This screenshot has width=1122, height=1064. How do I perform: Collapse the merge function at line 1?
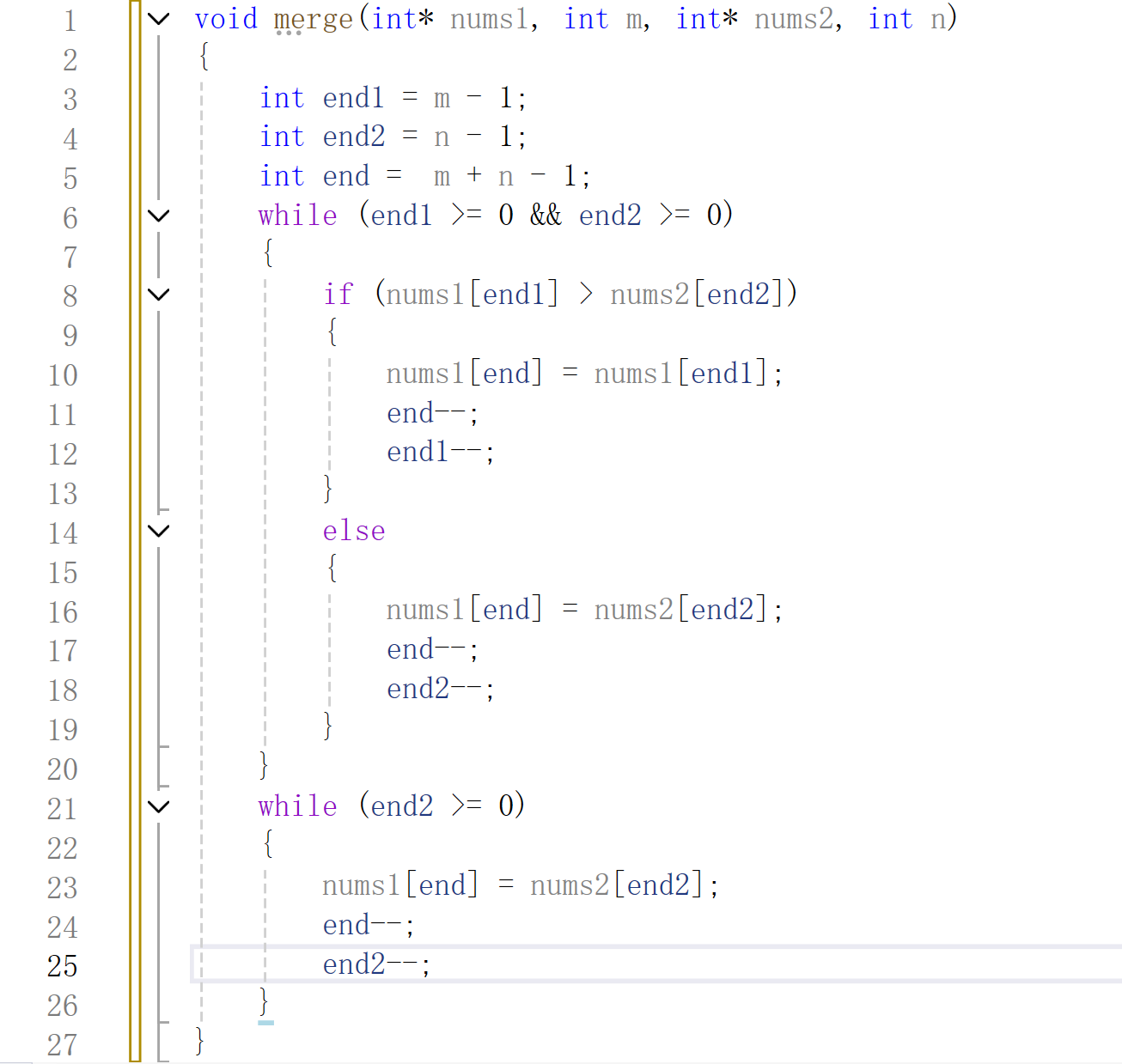(x=159, y=19)
